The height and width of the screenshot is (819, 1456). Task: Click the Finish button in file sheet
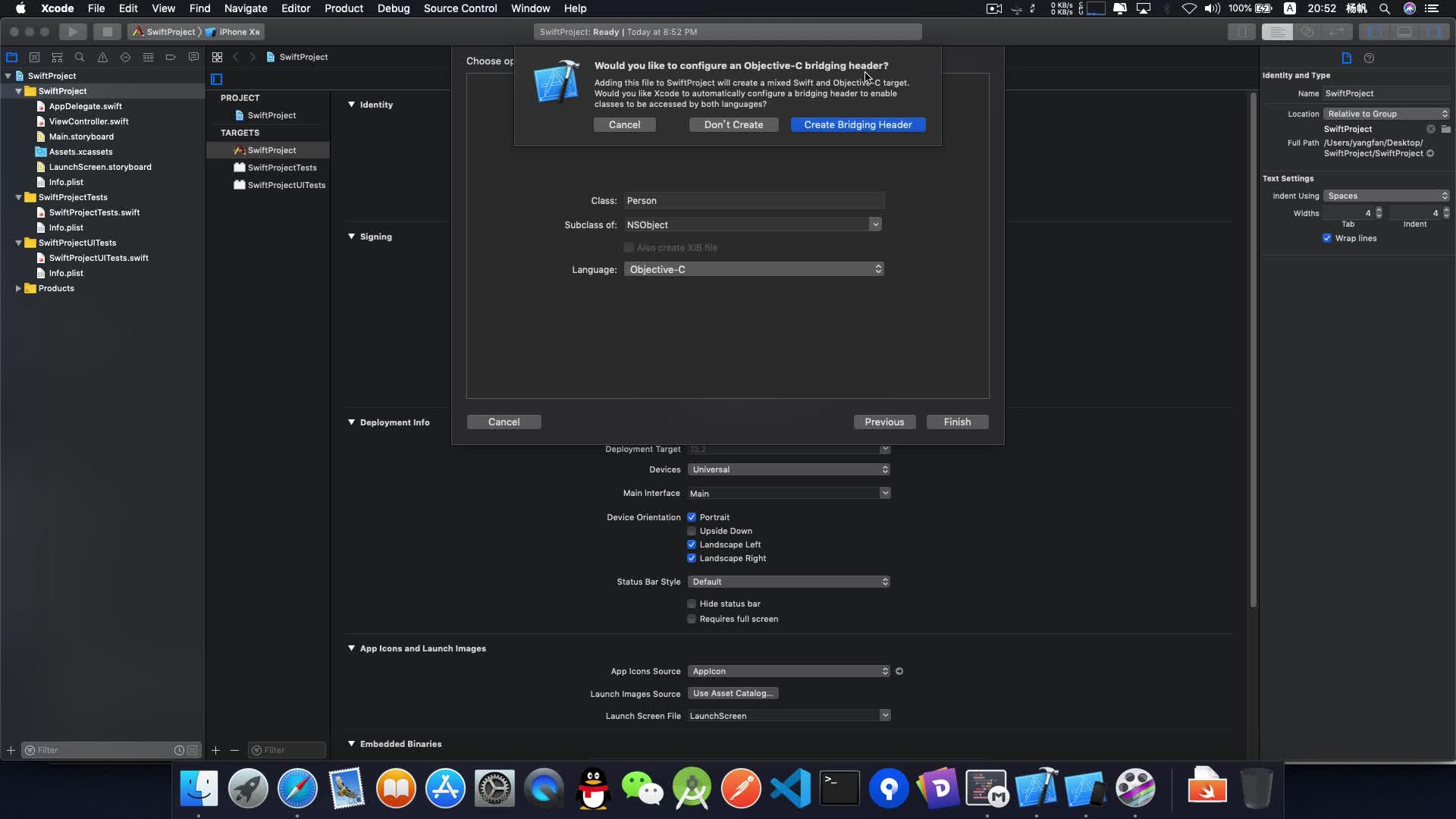[957, 422]
